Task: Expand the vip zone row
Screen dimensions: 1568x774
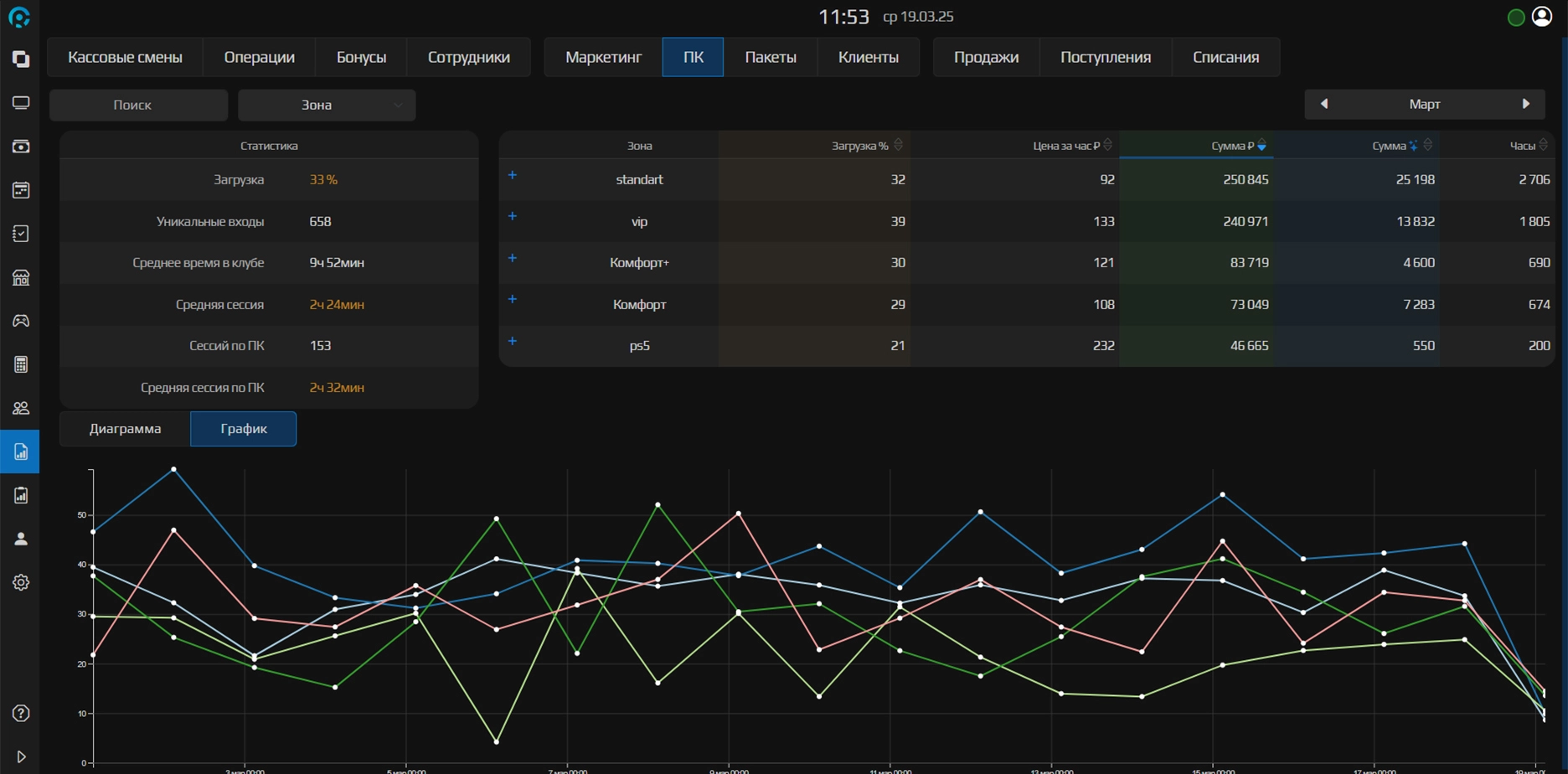Action: pyautogui.click(x=513, y=216)
